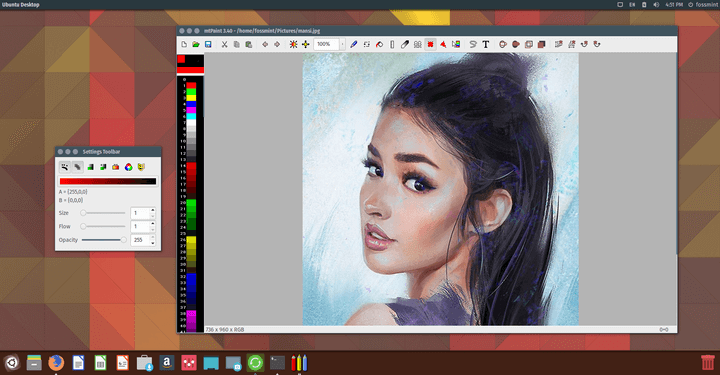Select the Flood Fill bucket tool
This screenshot has height=375, width=720.
point(379,45)
